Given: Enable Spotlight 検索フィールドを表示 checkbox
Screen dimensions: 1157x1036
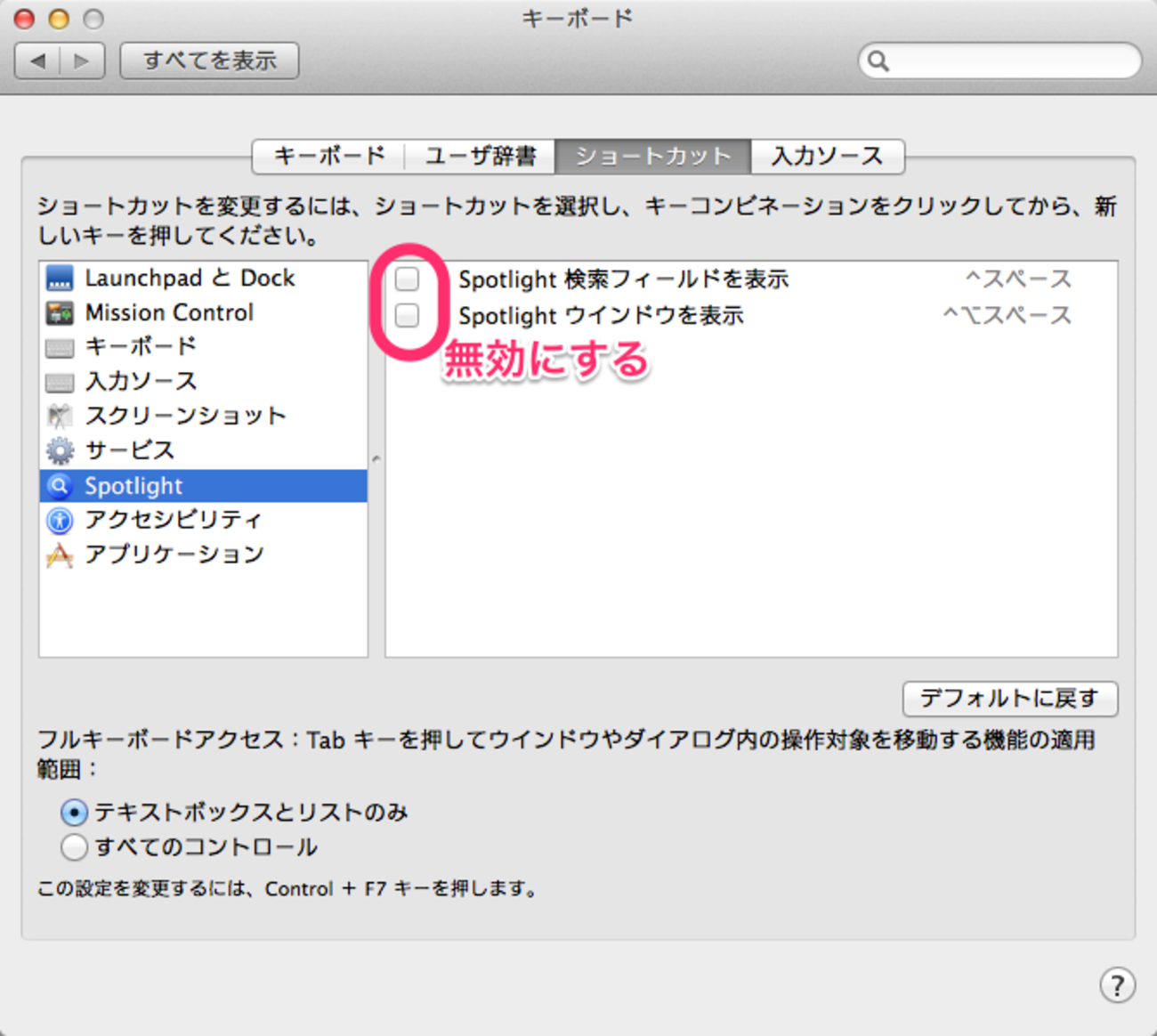Looking at the screenshot, I should [408, 279].
